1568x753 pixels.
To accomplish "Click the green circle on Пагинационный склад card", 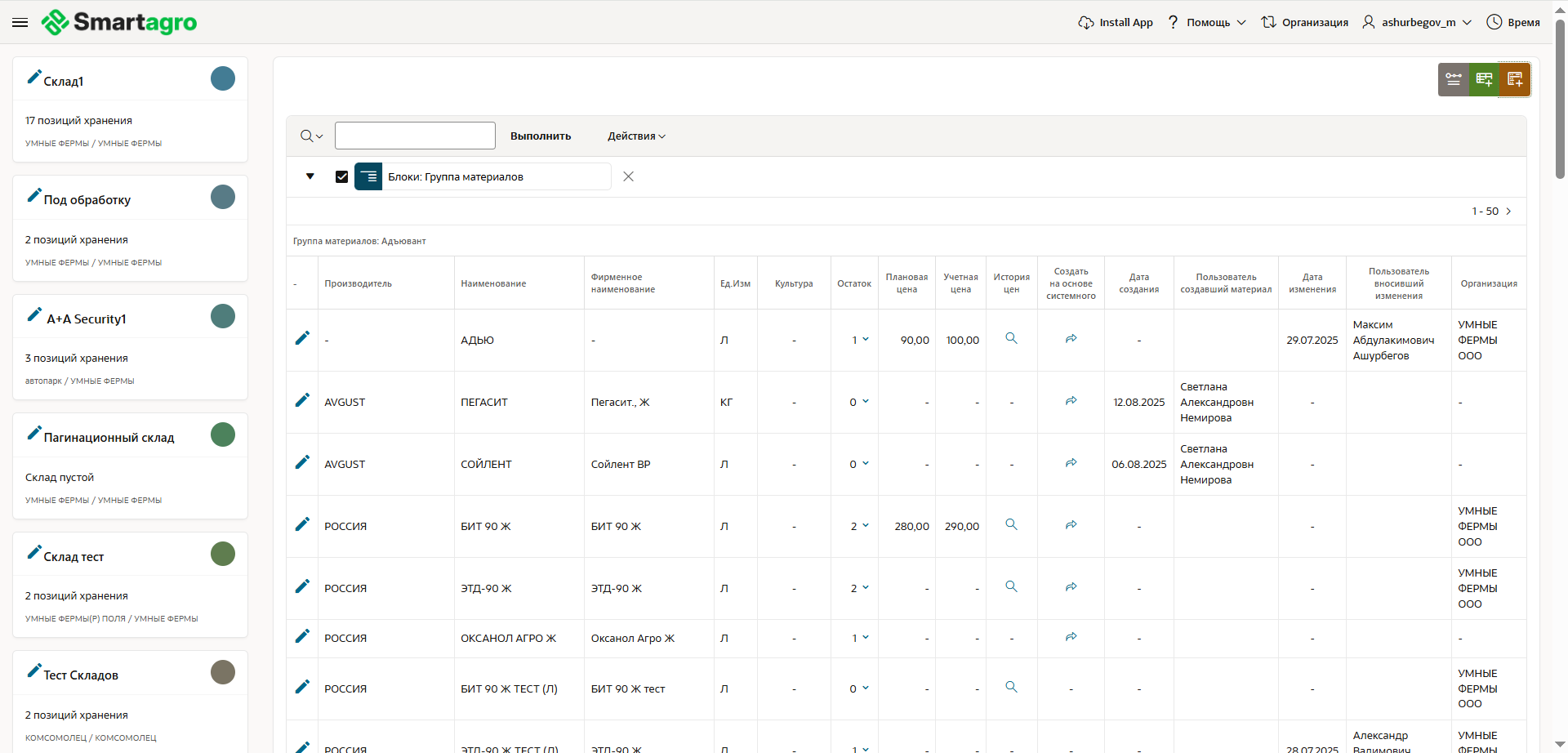I will click(x=223, y=434).
